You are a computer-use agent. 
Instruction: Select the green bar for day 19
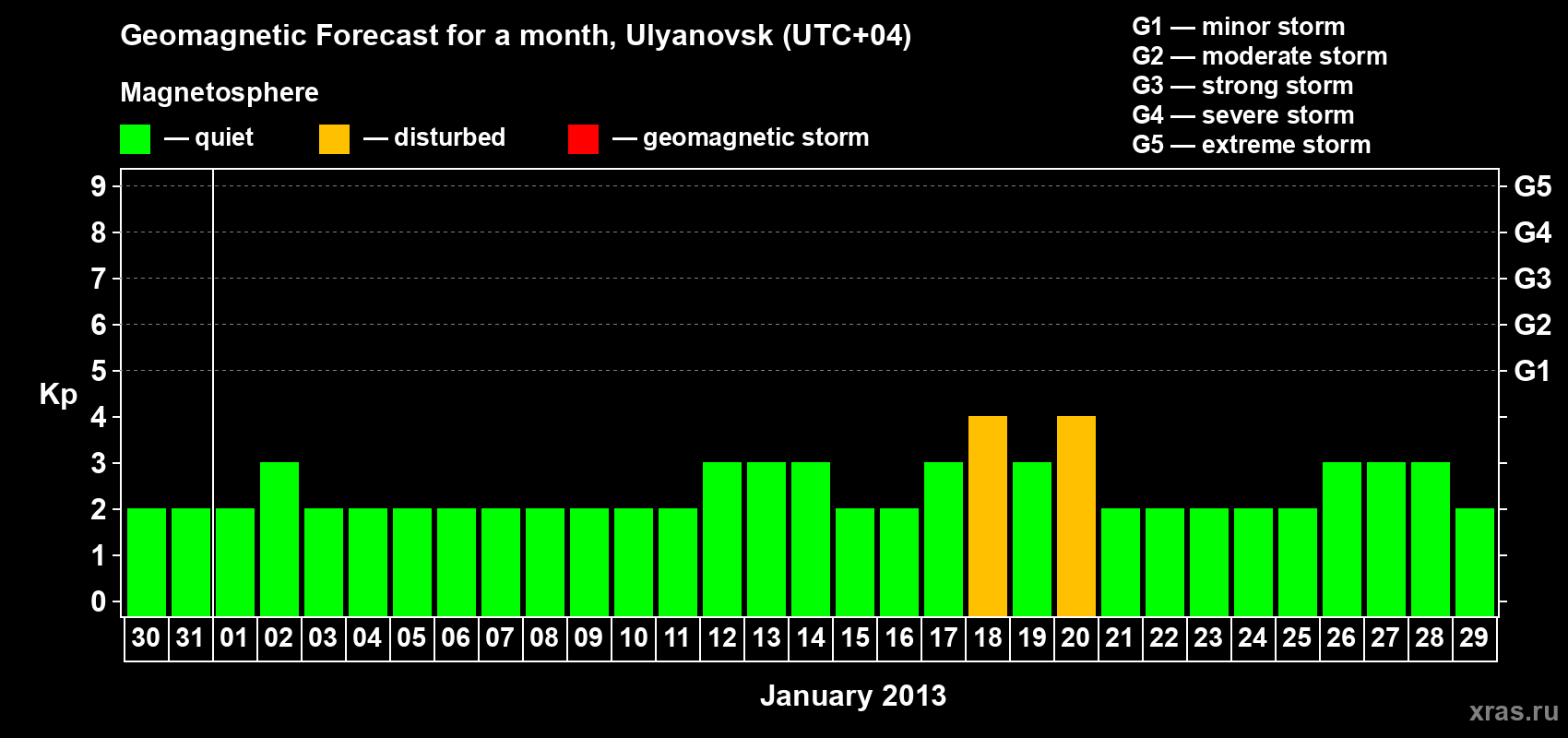pyautogui.click(x=1032, y=540)
